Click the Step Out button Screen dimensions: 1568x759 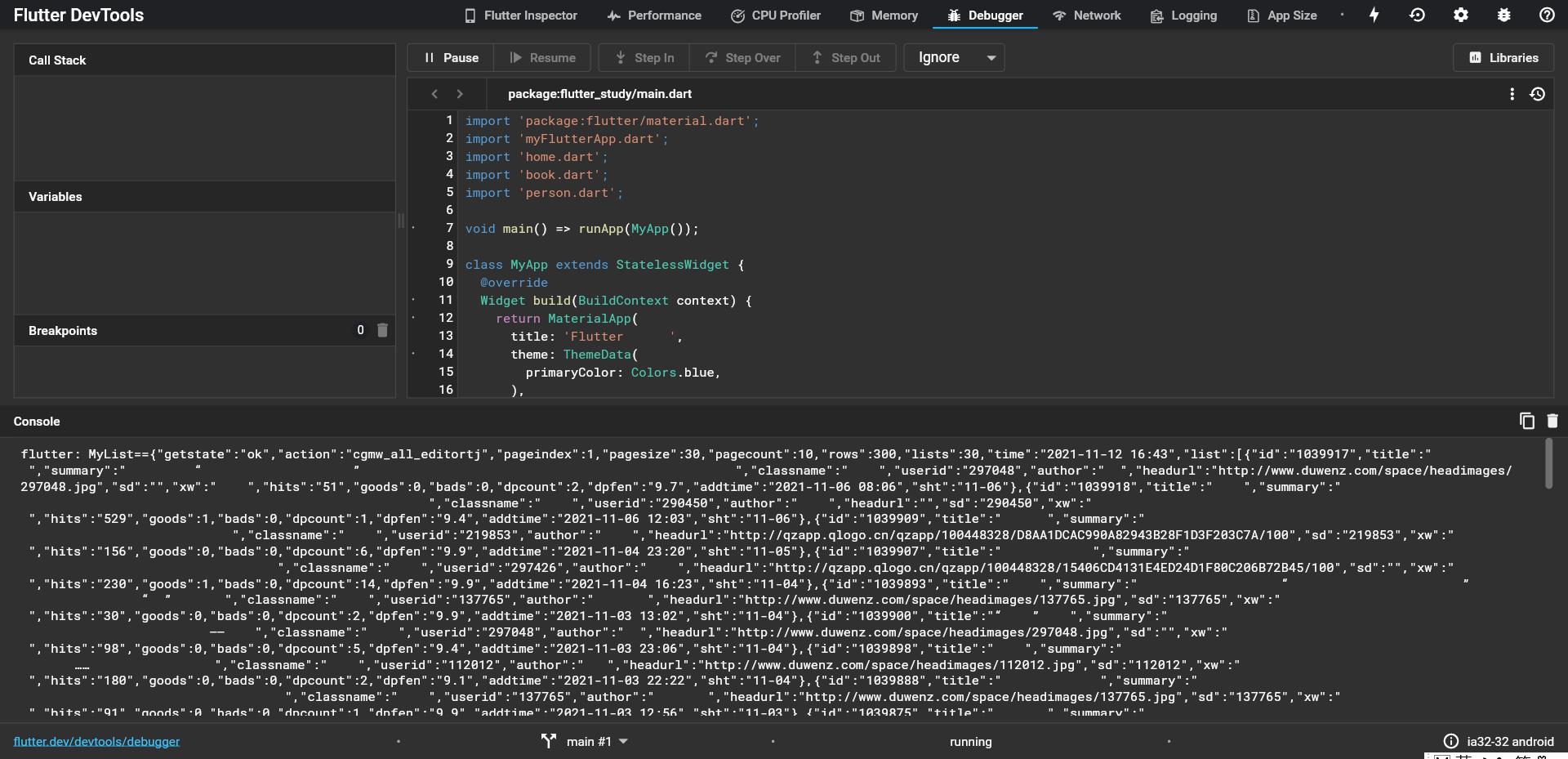tap(846, 57)
